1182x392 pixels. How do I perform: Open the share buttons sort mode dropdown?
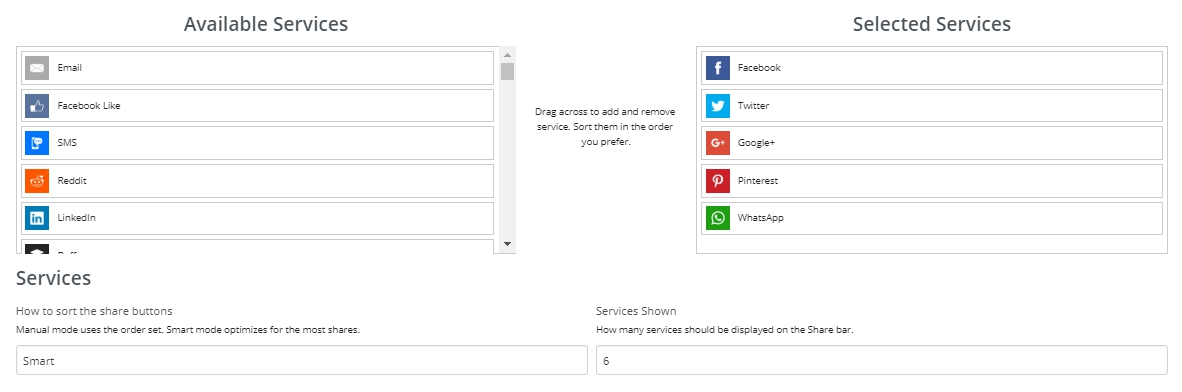tap(302, 360)
